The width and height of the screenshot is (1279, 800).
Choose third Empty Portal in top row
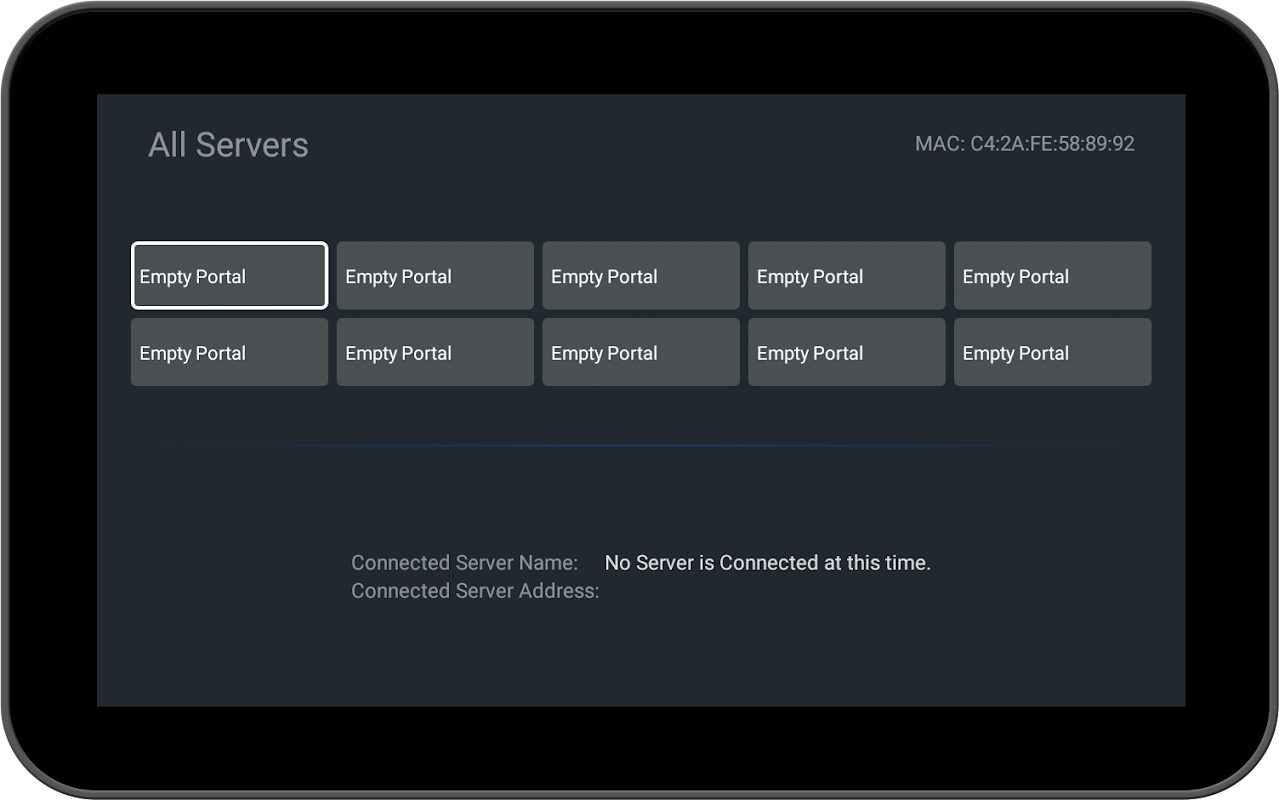click(x=641, y=275)
